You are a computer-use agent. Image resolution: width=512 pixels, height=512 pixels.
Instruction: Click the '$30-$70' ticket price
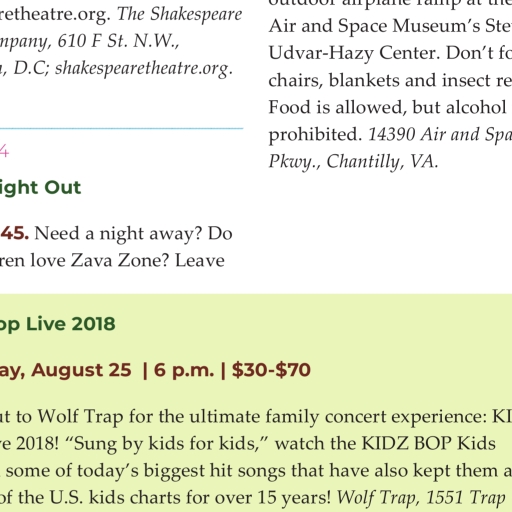coord(271,370)
